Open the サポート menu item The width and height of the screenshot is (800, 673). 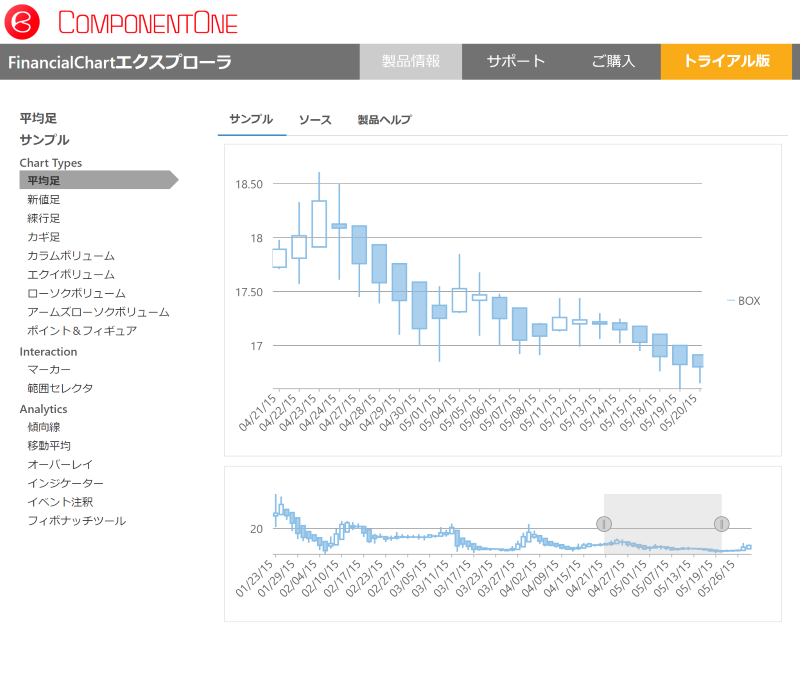tap(516, 62)
